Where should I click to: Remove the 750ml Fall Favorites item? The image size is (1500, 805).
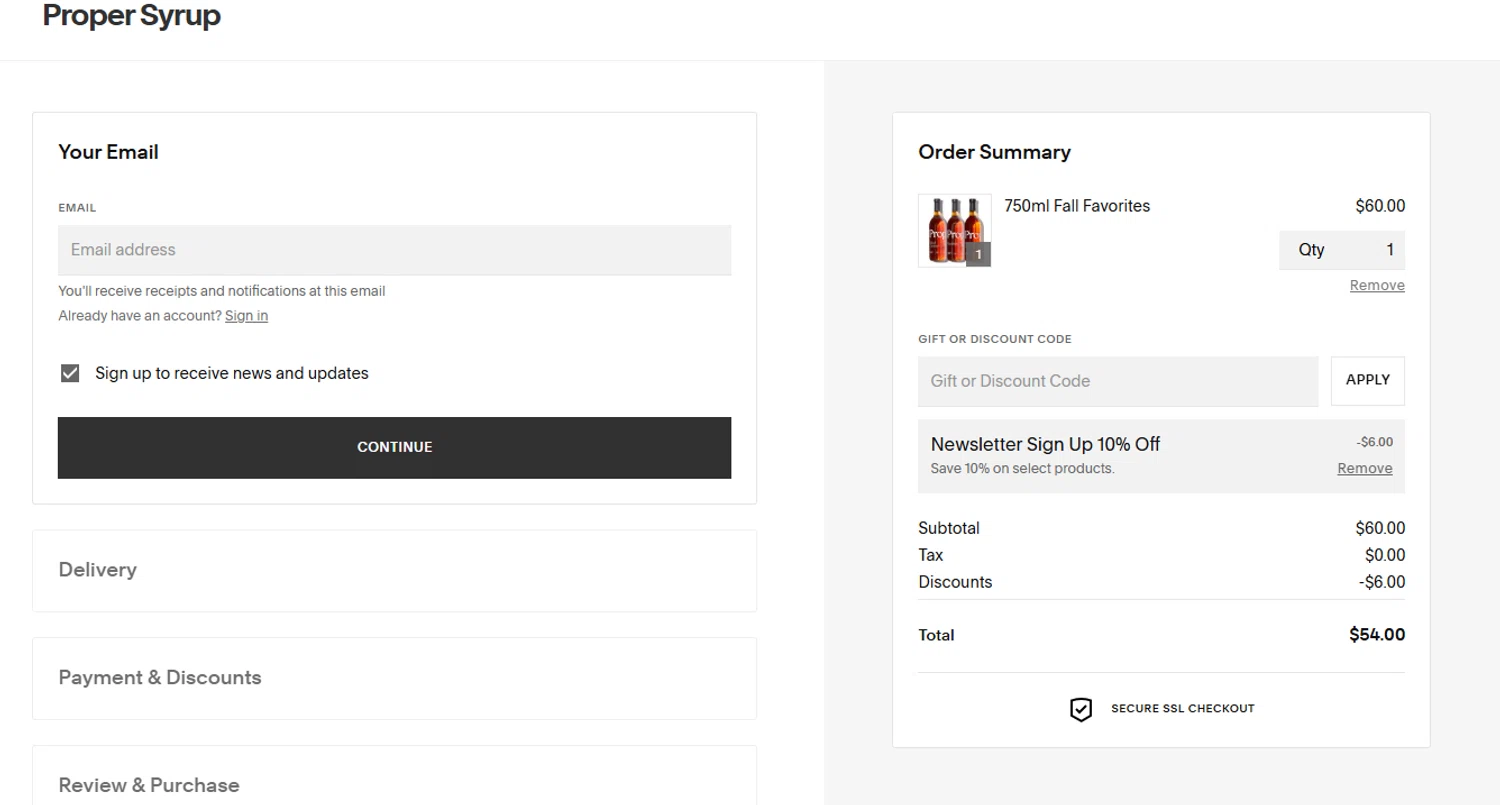click(x=1377, y=286)
